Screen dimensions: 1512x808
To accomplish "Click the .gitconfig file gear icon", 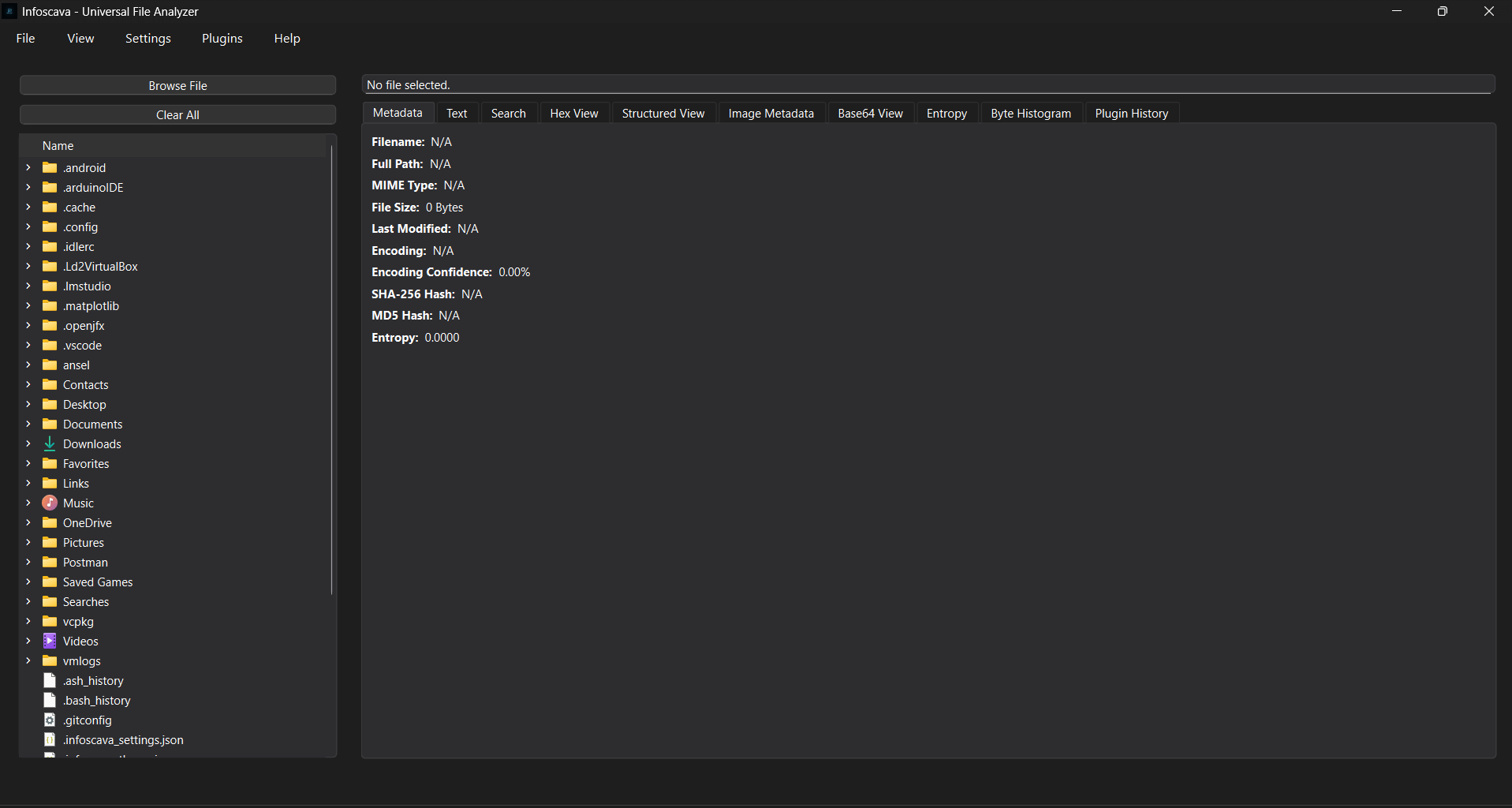I will click(50, 720).
